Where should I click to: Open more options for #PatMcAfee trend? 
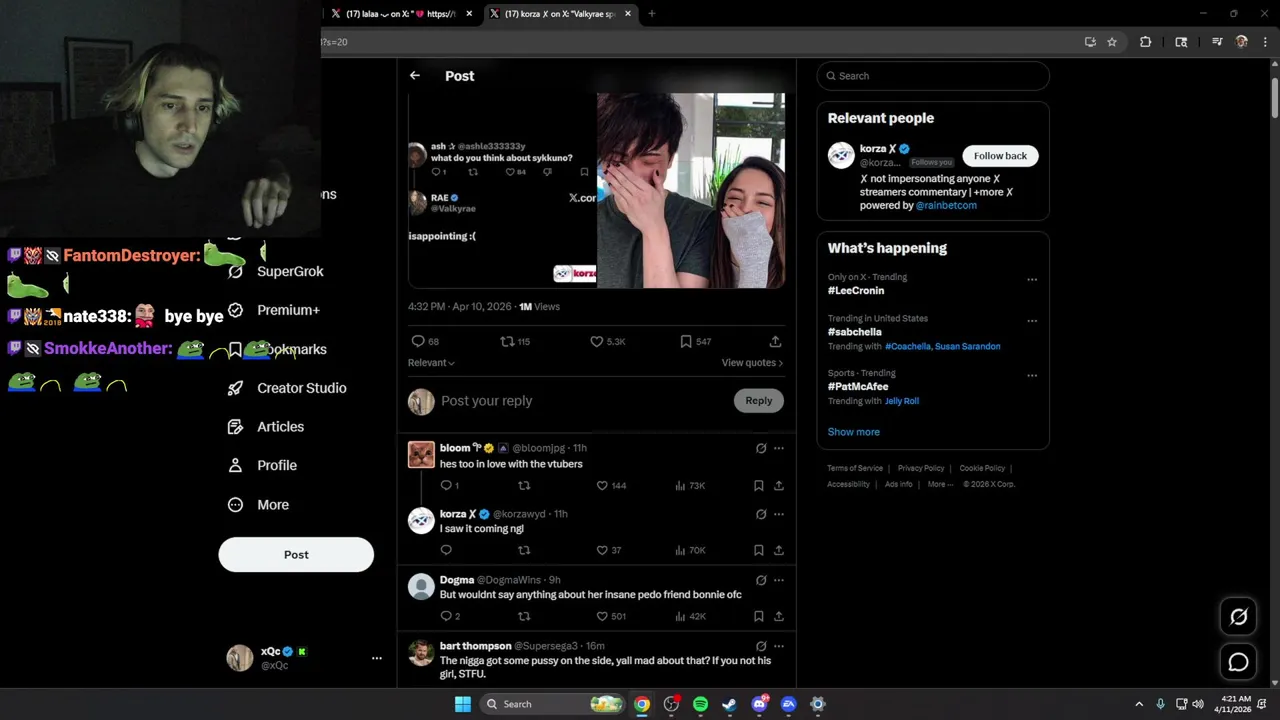tap(1032, 376)
